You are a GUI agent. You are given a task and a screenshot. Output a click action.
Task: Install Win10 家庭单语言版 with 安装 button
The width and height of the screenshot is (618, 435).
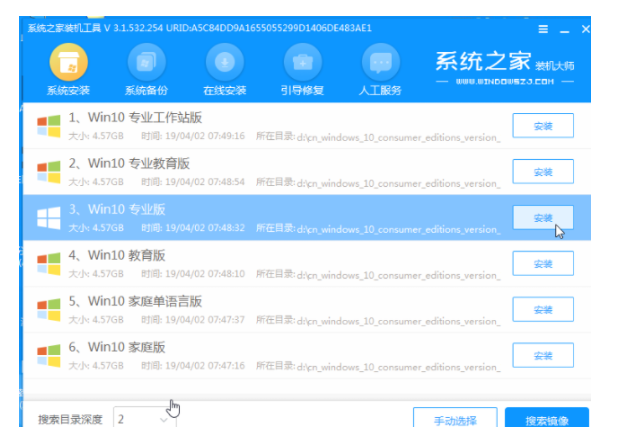543,310
